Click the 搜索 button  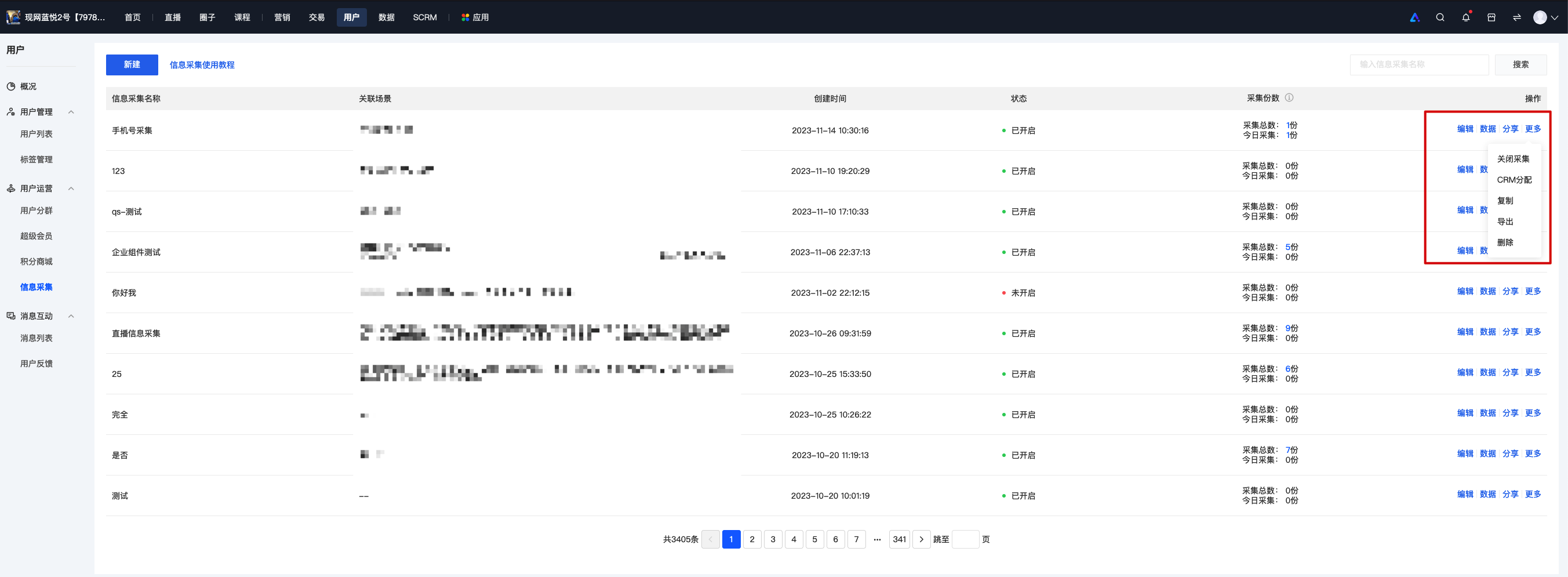1520,64
